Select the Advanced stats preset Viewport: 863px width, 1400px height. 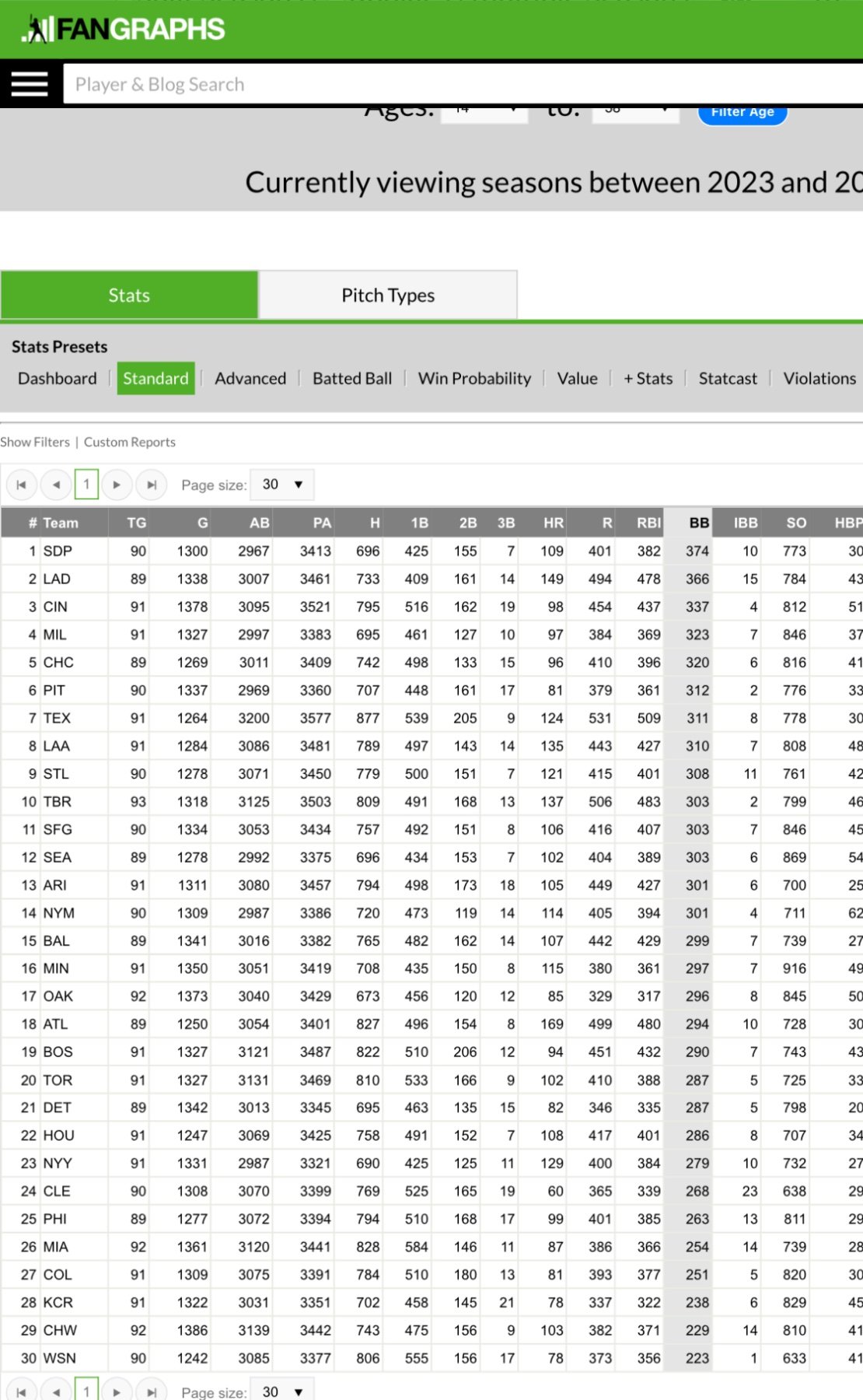tap(250, 379)
